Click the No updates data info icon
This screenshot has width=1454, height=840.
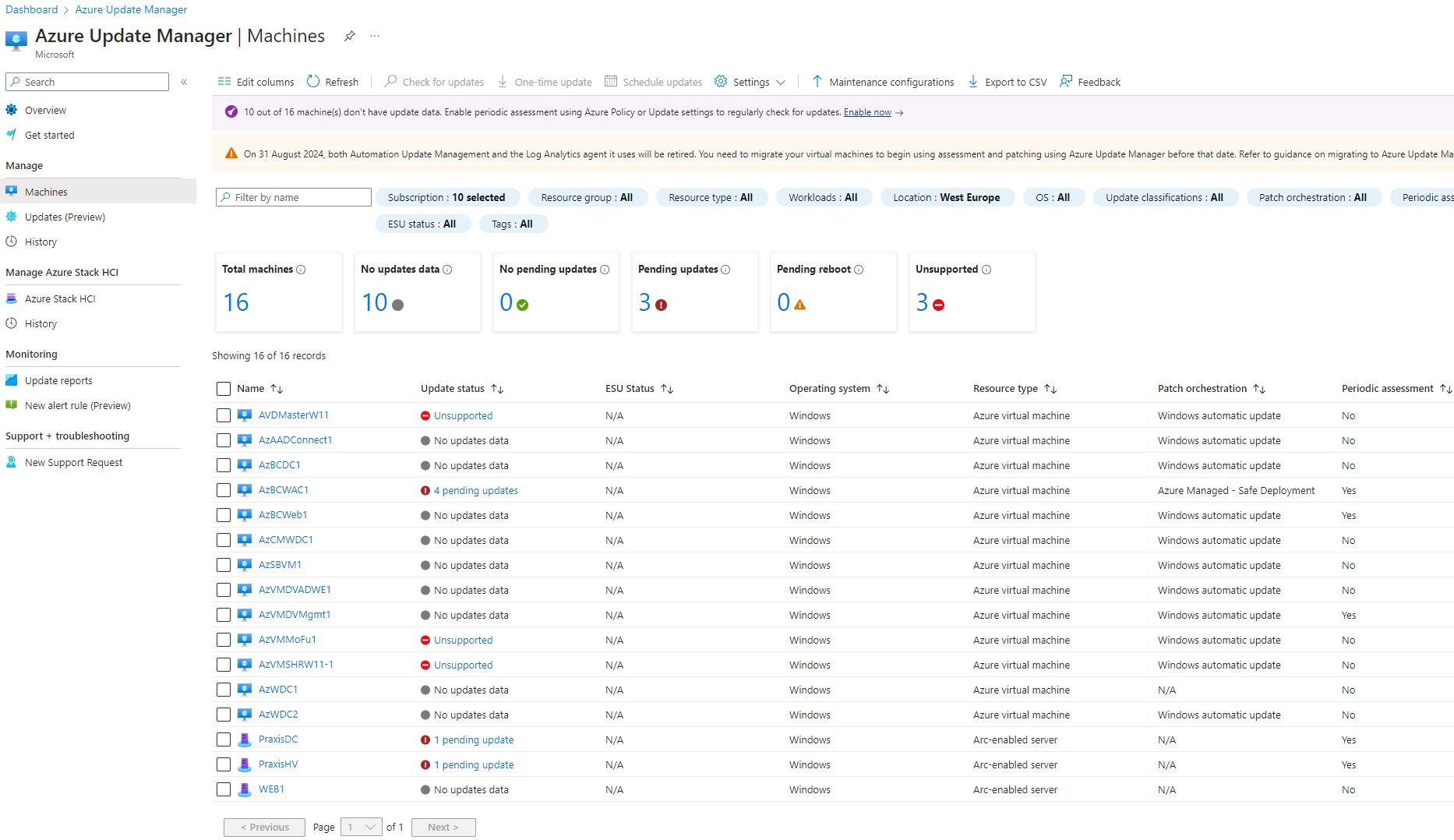click(447, 270)
